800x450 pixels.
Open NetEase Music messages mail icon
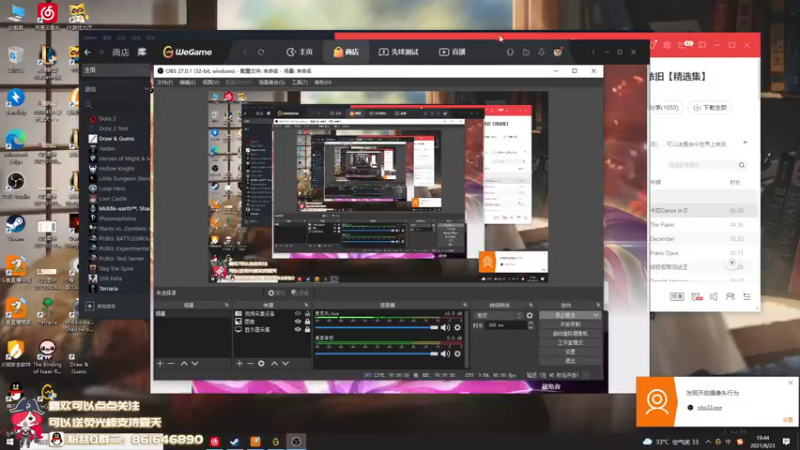click(684, 45)
